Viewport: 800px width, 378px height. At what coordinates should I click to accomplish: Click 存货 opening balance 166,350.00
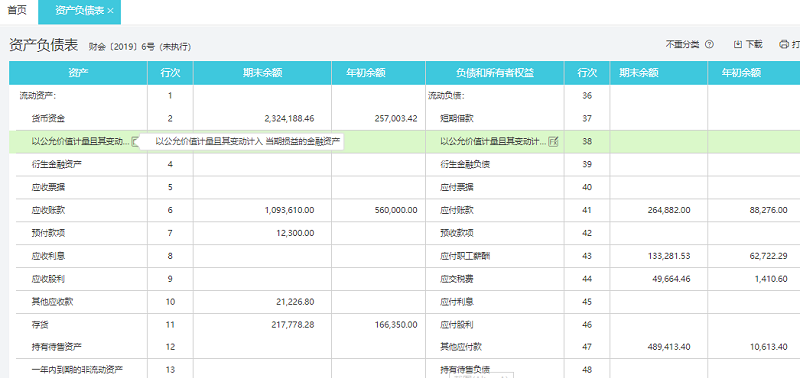395,324
